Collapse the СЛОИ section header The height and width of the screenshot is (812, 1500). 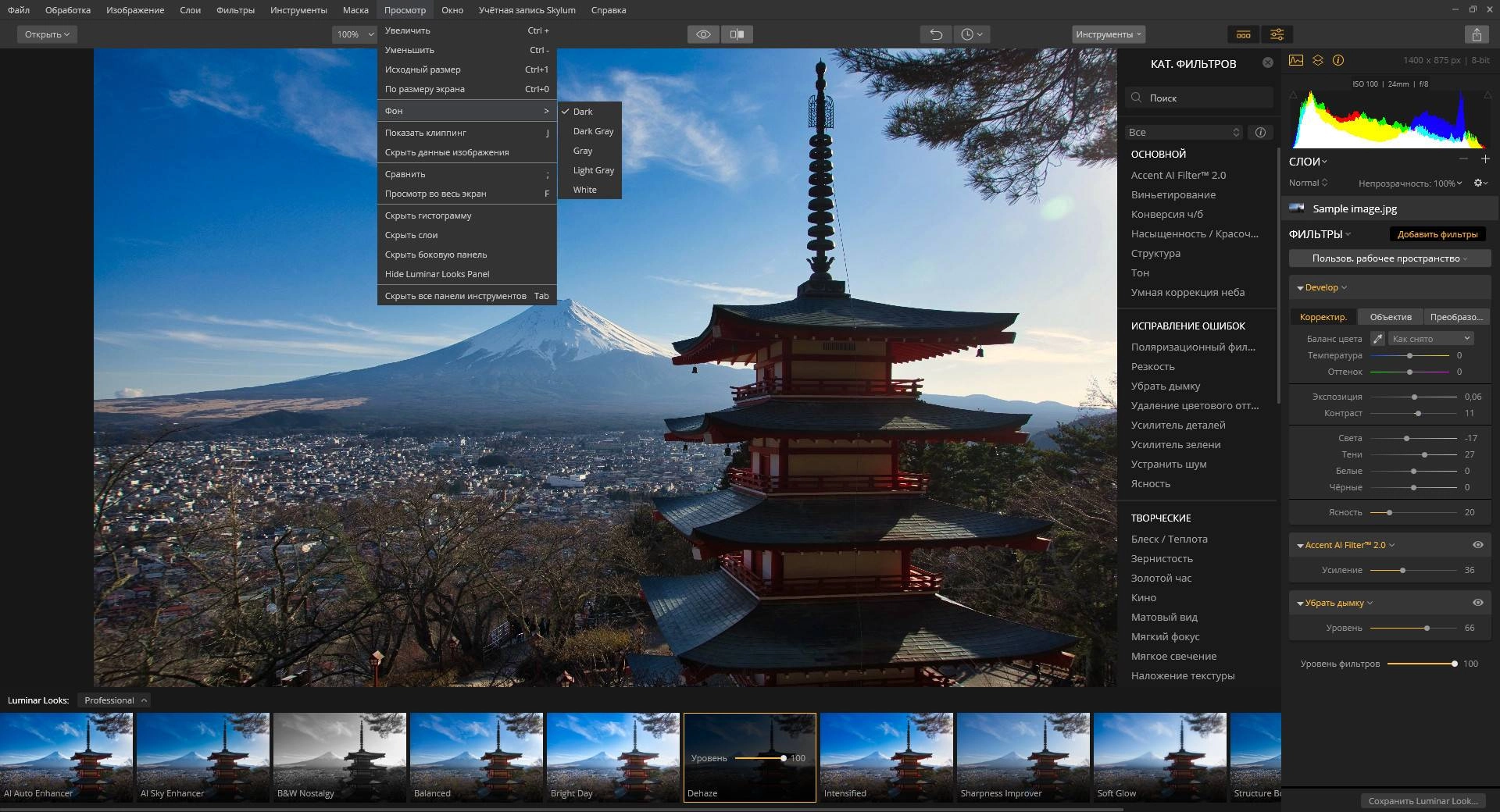(1308, 162)
